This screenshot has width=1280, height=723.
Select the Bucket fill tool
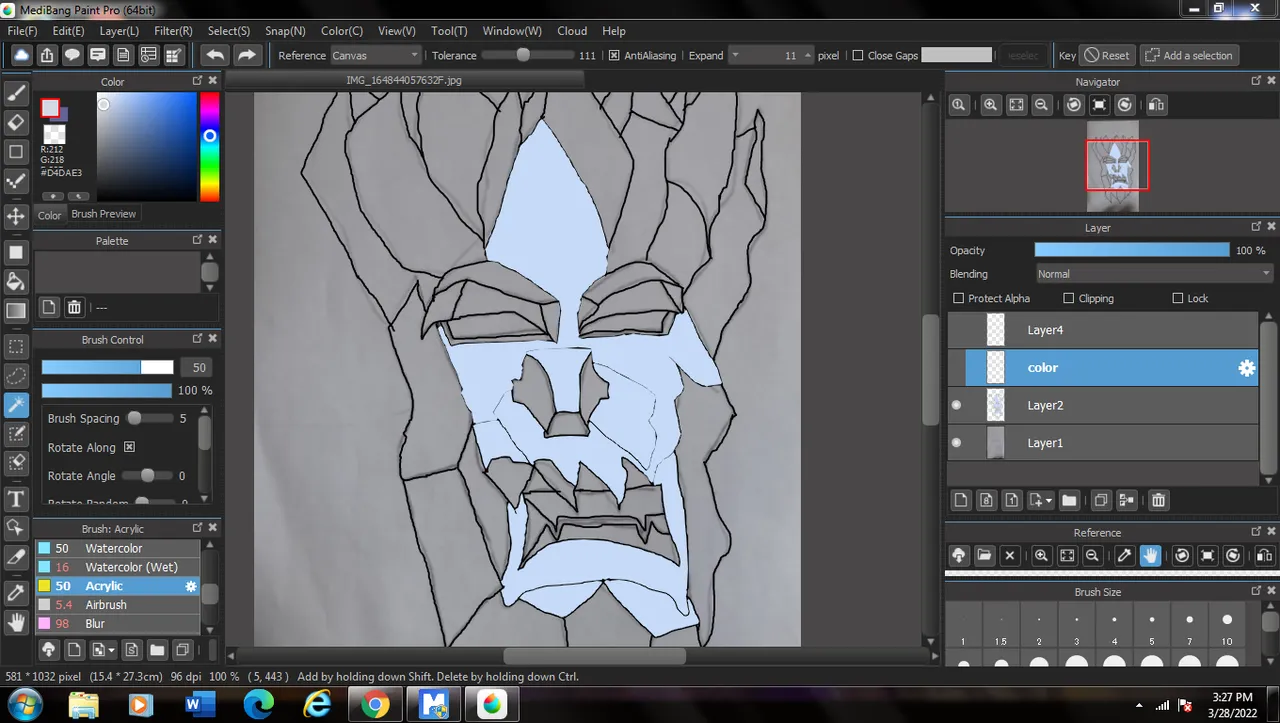coord(16,281)
